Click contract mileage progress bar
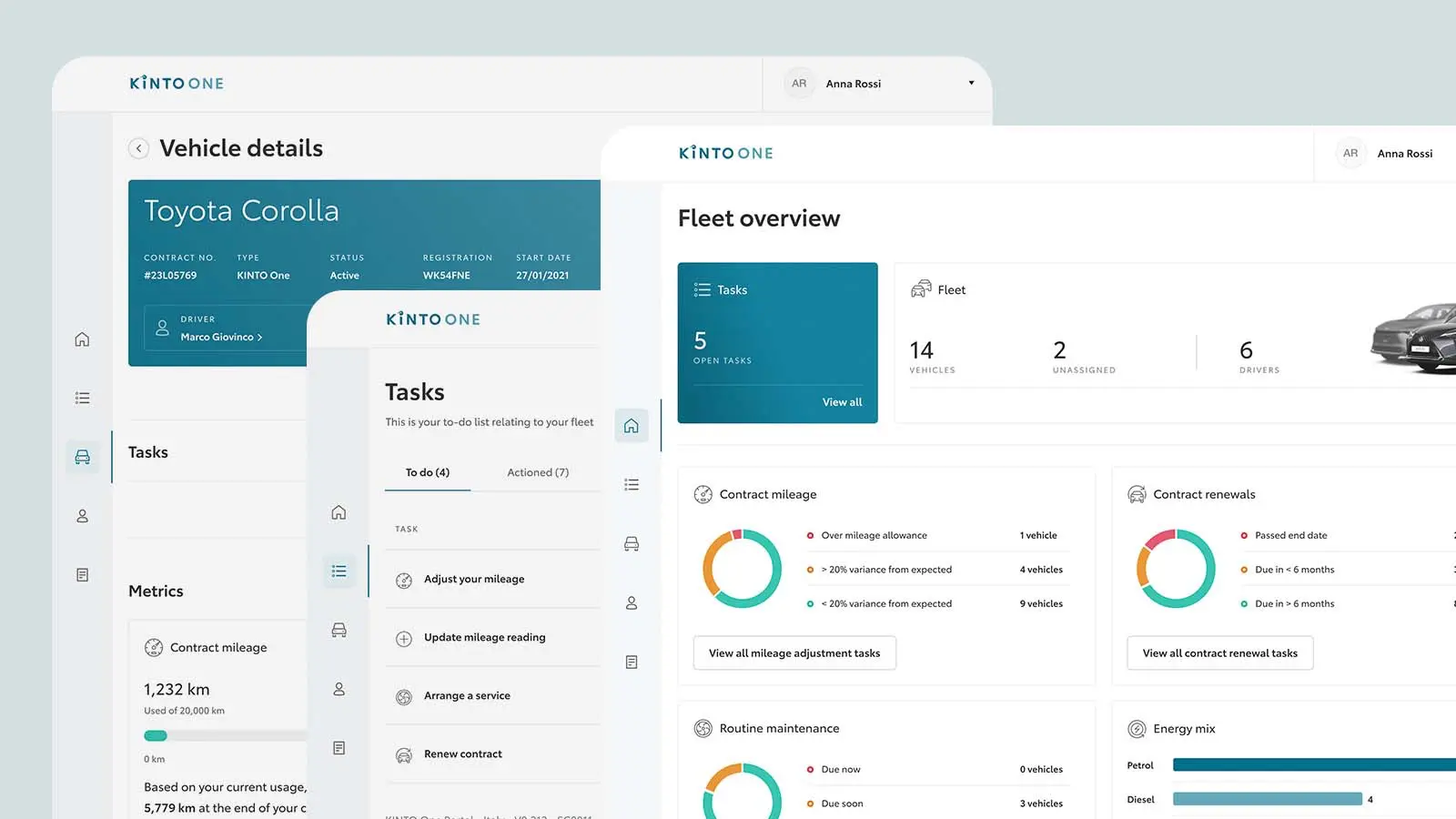The width and height of the screenshot is (1456, 819). [x=226, y=735]
